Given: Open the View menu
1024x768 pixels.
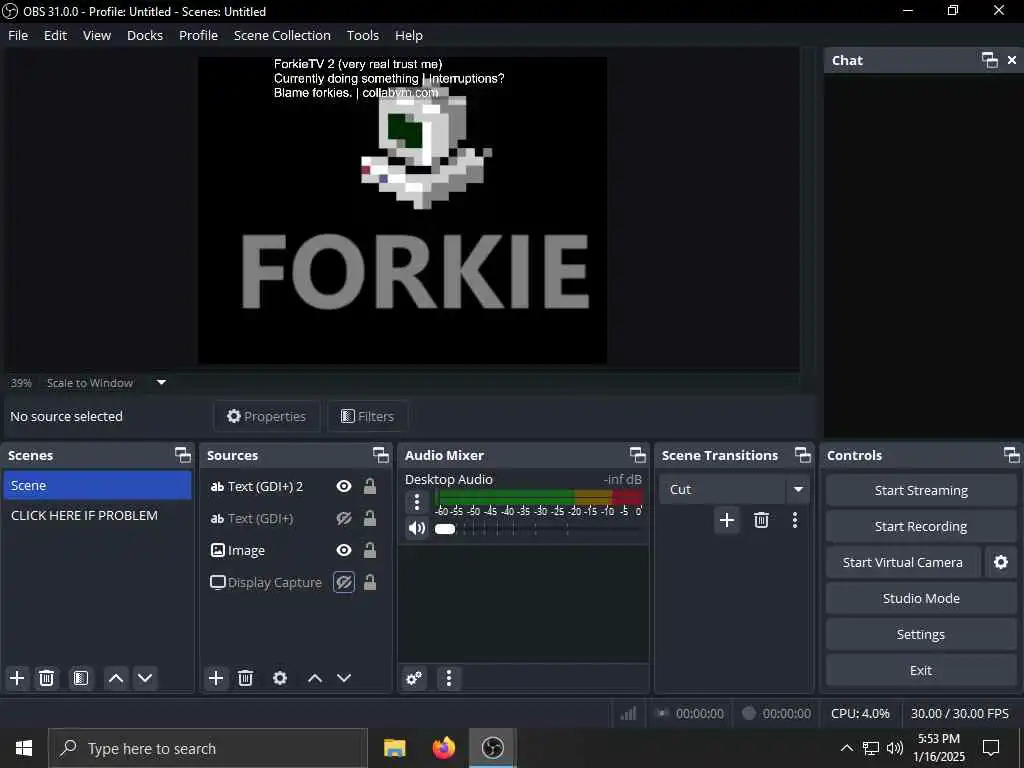Looking at the screenshot, I should coord(97,35).
